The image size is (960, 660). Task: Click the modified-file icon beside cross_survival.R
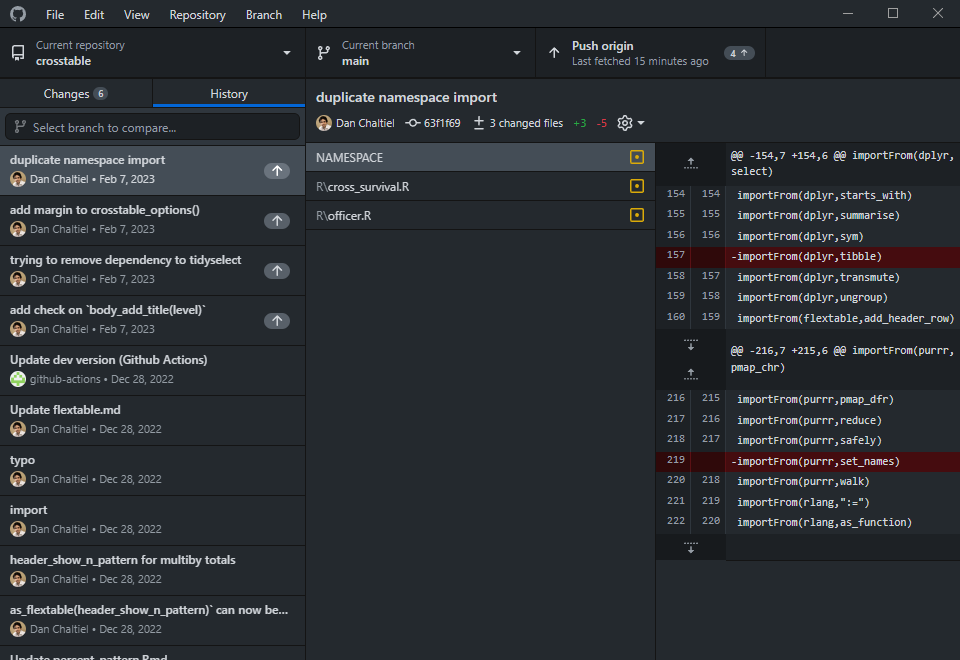coord(637,186)
